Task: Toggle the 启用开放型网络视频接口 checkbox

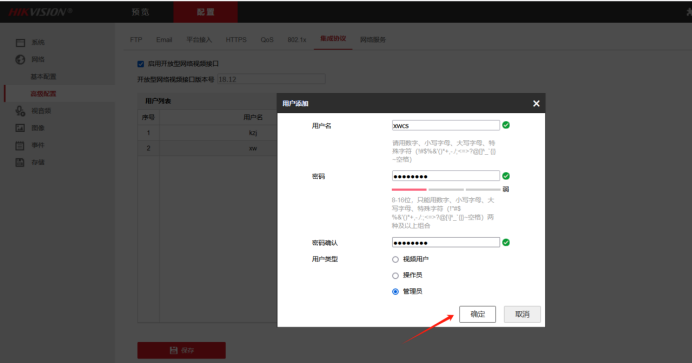Action: click(141, 64)
